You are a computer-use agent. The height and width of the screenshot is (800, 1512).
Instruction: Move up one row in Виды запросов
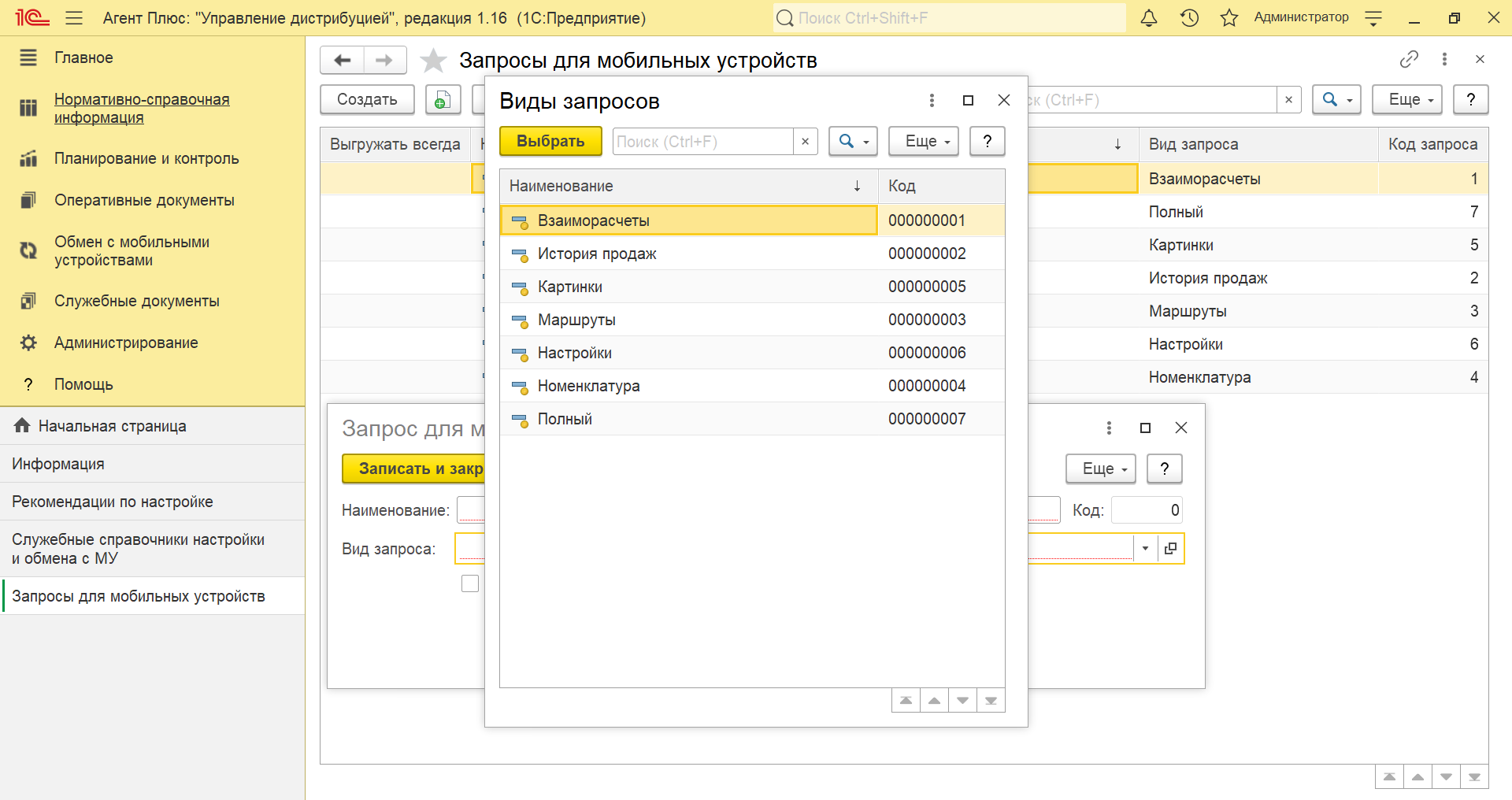click(934, 701)
